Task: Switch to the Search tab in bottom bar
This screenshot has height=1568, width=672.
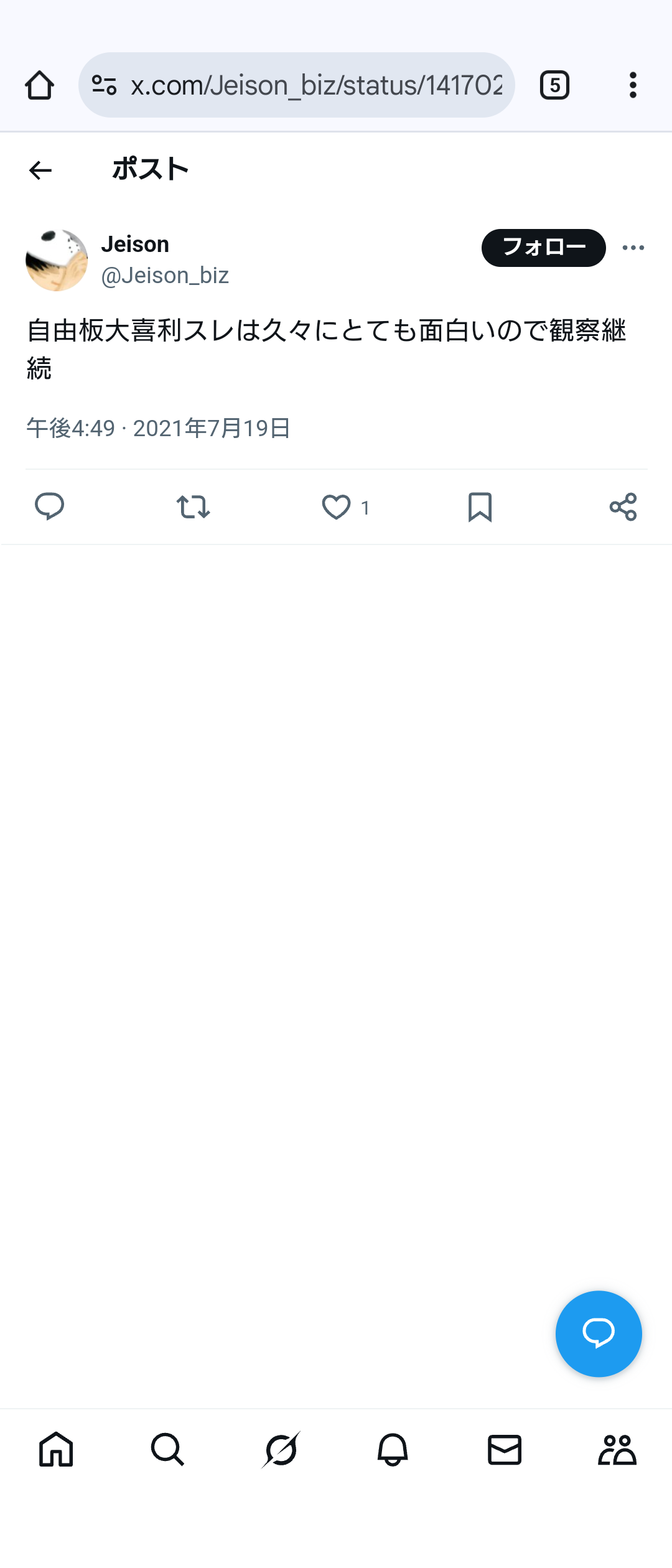Action: (168, 1450)
